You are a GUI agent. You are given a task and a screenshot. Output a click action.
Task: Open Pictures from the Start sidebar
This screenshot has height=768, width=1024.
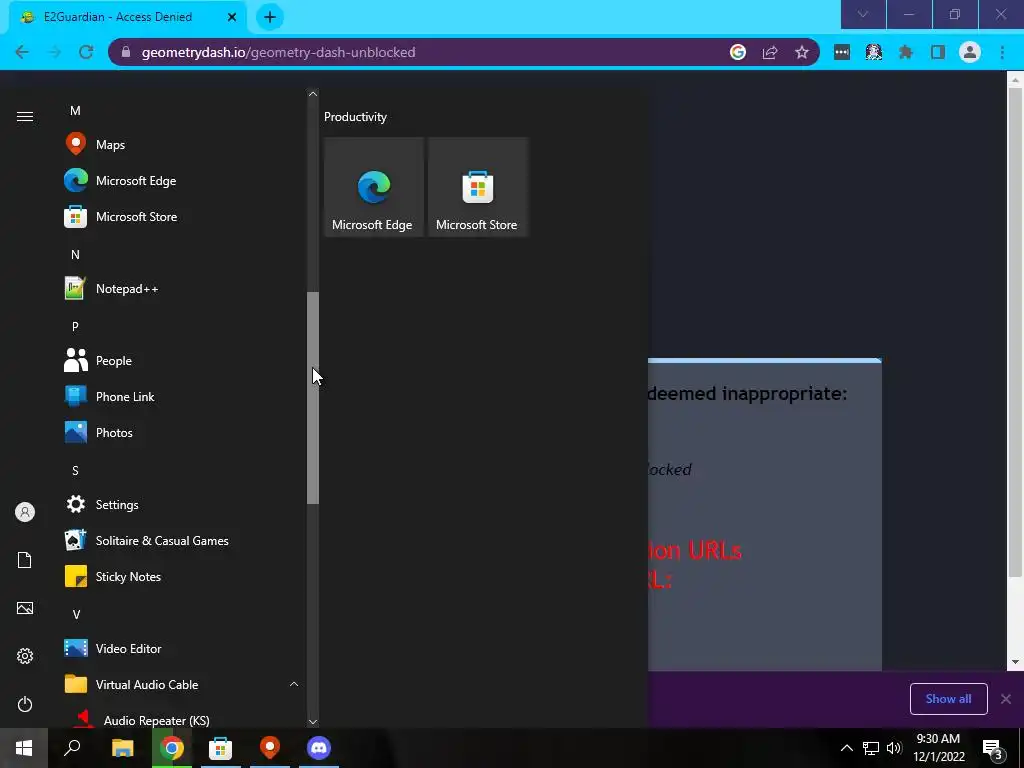[25, 608]
